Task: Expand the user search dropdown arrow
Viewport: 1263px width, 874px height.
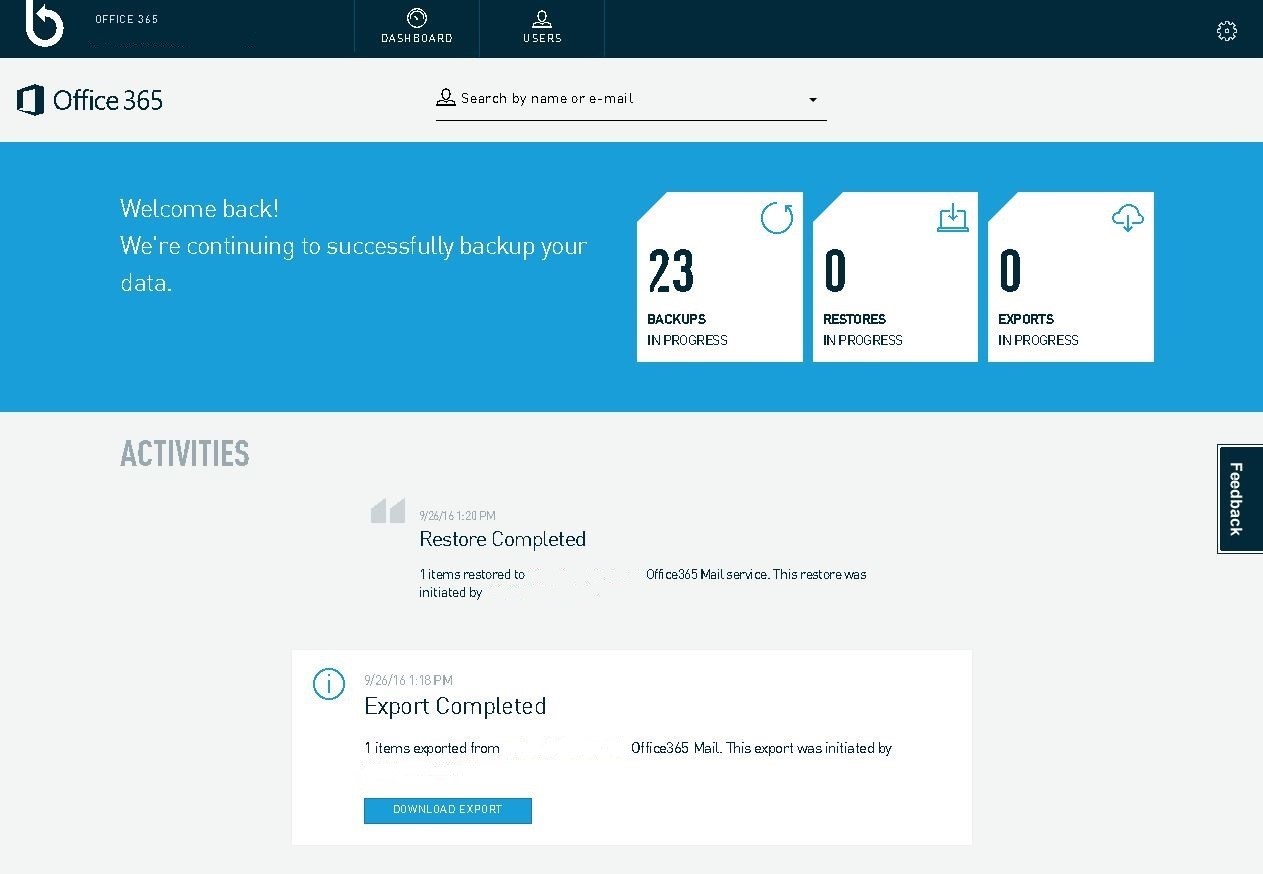Action: [x=813, y=100]
